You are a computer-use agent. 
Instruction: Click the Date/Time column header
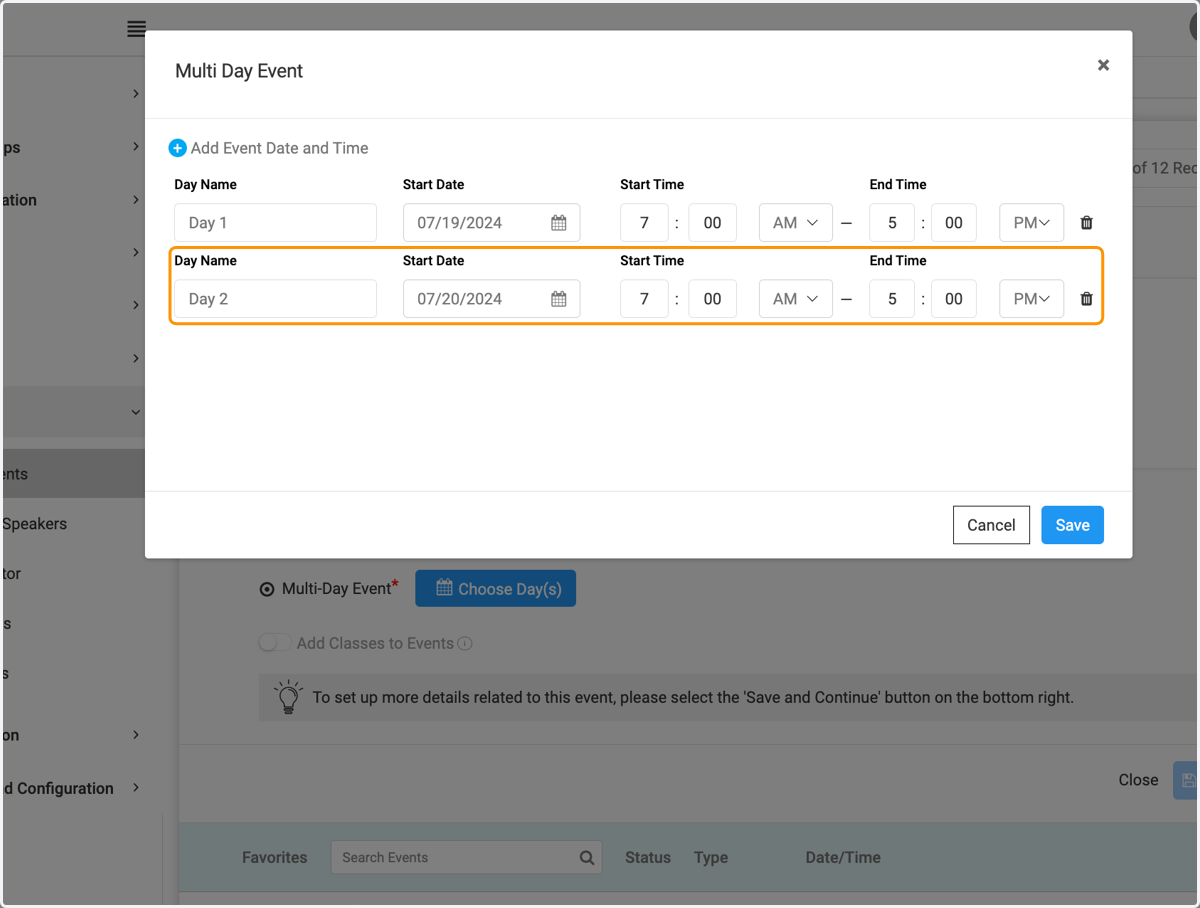click(x=843, y=857)
